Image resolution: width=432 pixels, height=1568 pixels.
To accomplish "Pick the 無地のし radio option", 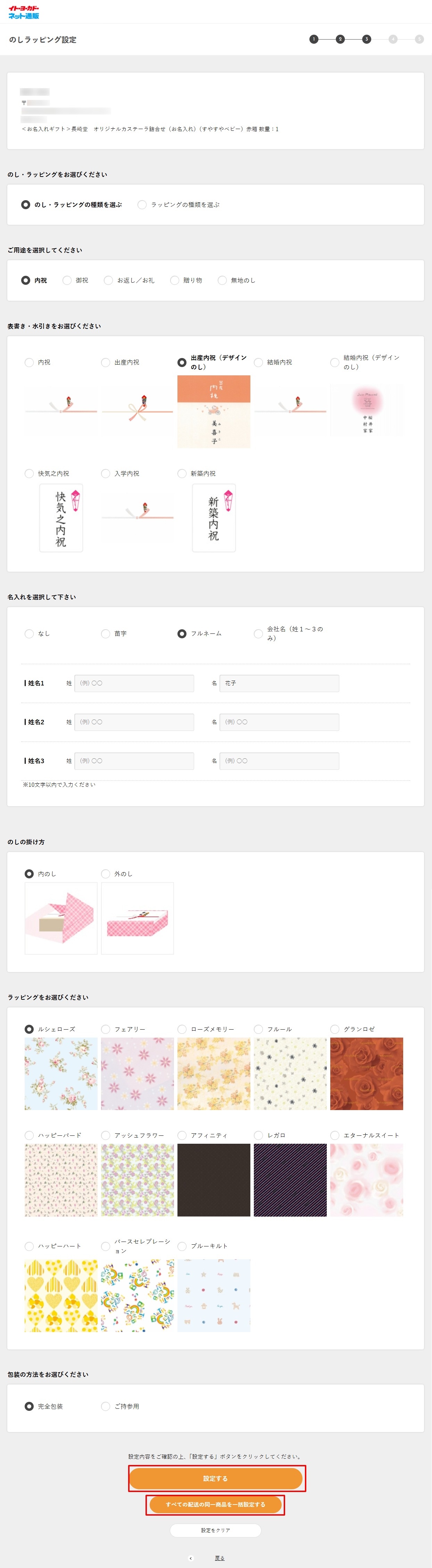I will pos(222,281).
